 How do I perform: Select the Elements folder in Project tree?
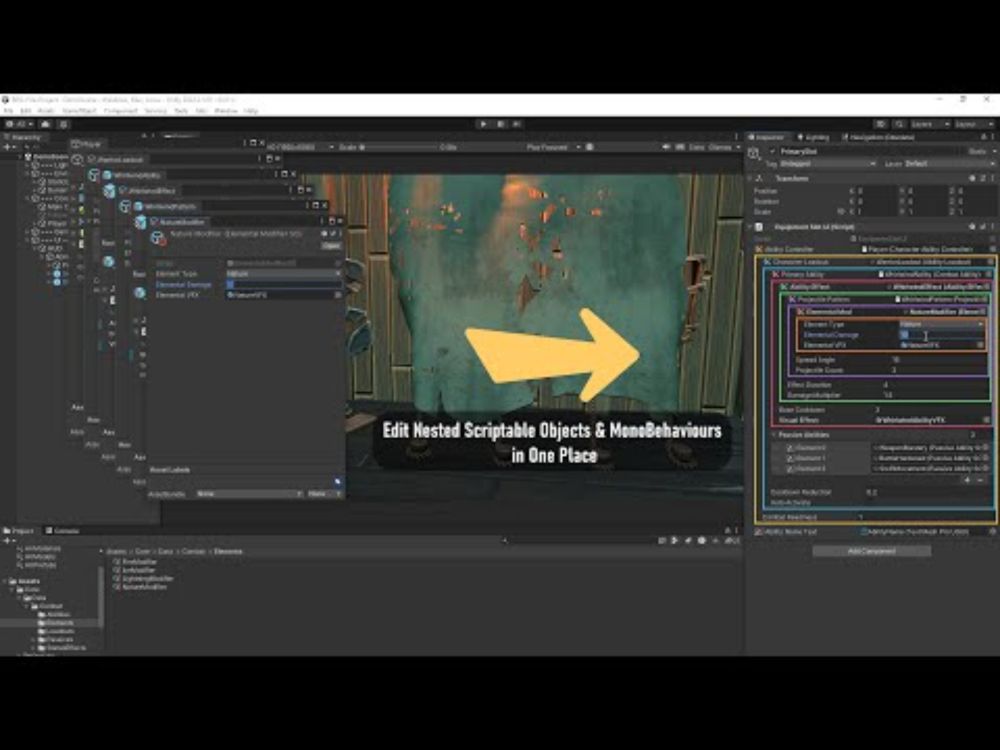point(56,623)
